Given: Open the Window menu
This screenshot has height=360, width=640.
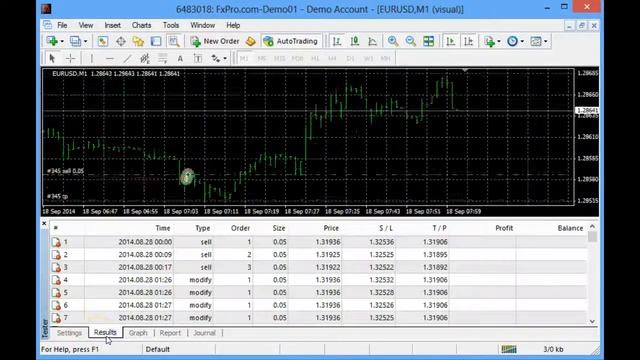Looking at the screenshot, I should pos(202,25).
